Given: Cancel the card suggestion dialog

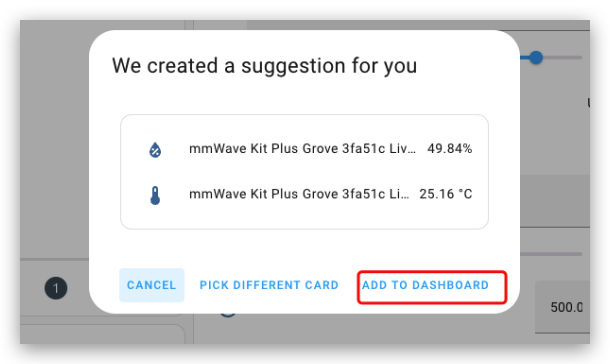Looking at the screenshot, I should click(152, 285).
